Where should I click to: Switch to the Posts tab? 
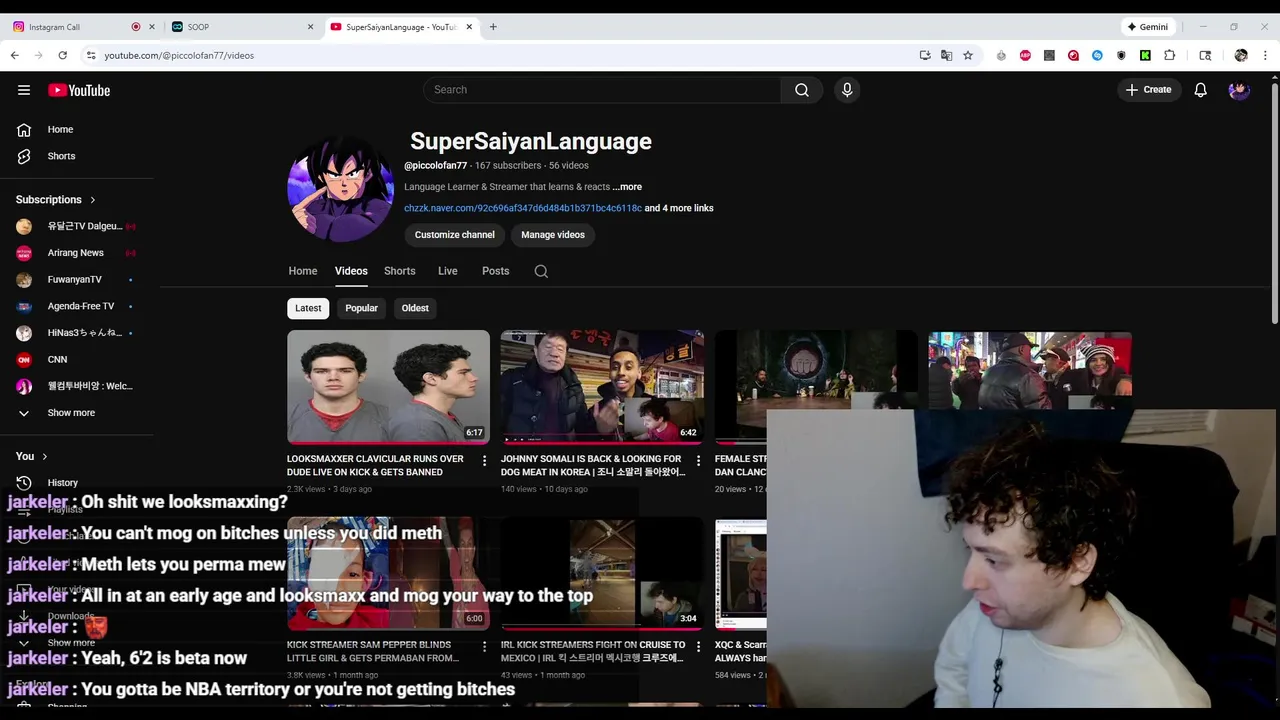[x=496, y=271]
